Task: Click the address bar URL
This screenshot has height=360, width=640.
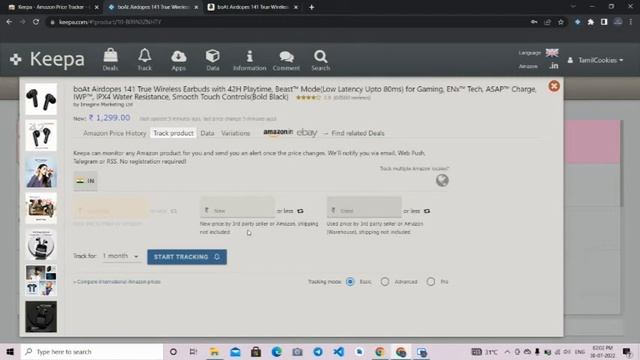Action: [110, 22]
